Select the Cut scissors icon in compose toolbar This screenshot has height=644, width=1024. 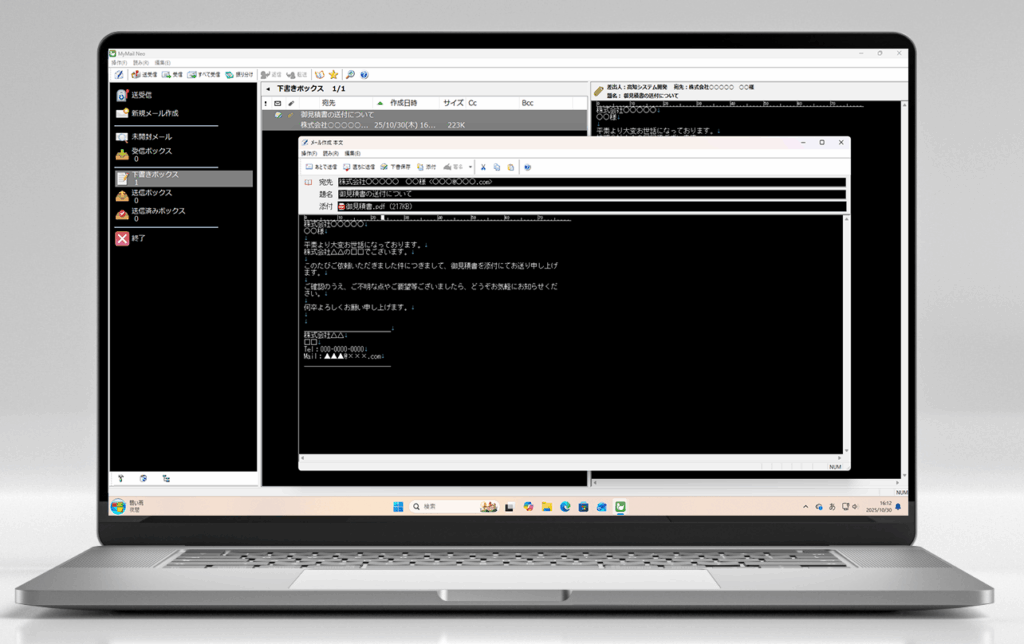pyautogui.click(x=483, y=166)
